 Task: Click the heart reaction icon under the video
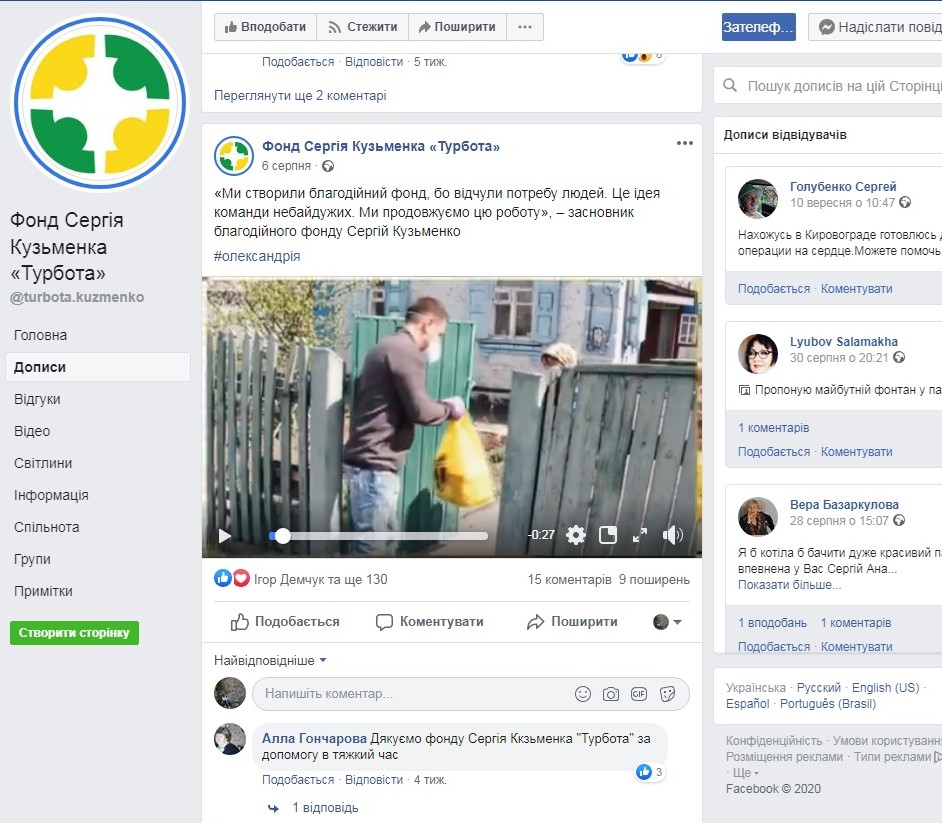241,579
